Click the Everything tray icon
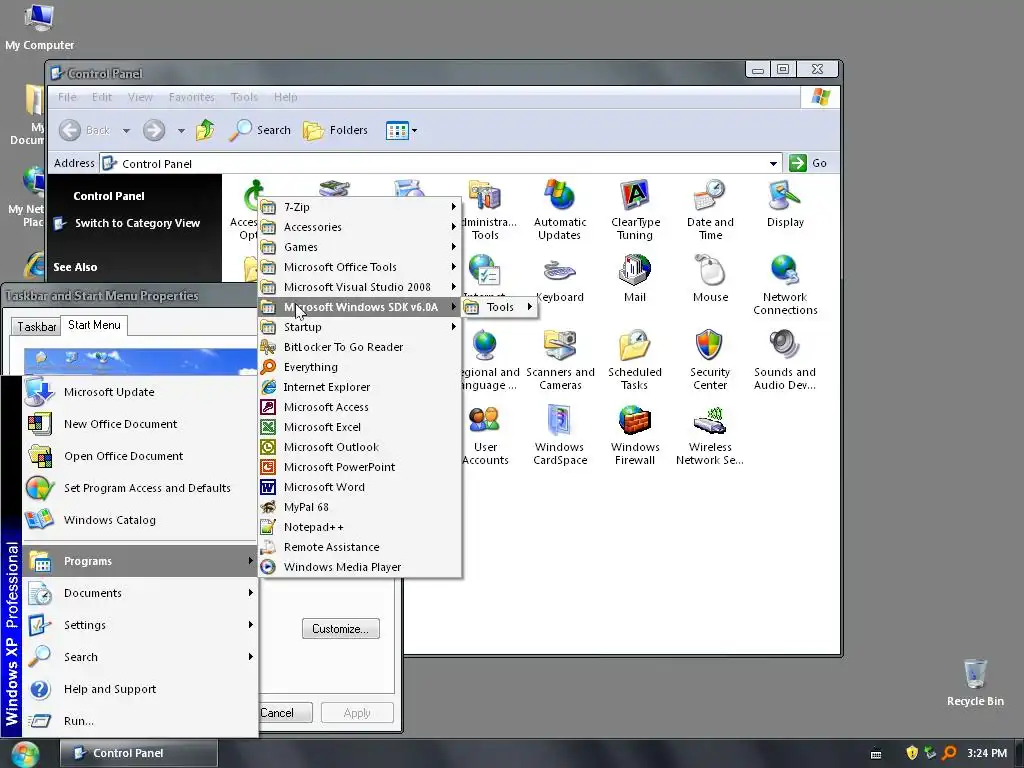1024x768 pixels. pos(950,753)
